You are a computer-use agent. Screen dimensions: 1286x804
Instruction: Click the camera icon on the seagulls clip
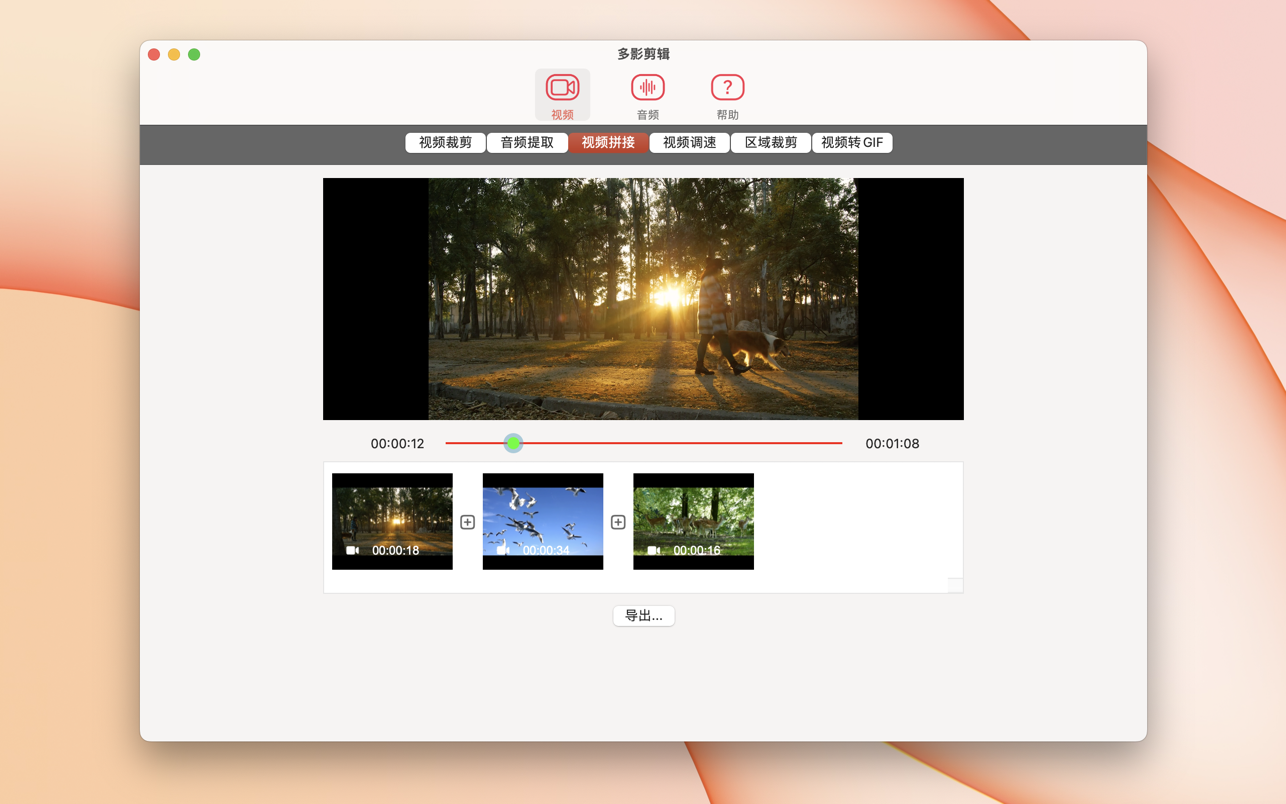pos(503,550)
